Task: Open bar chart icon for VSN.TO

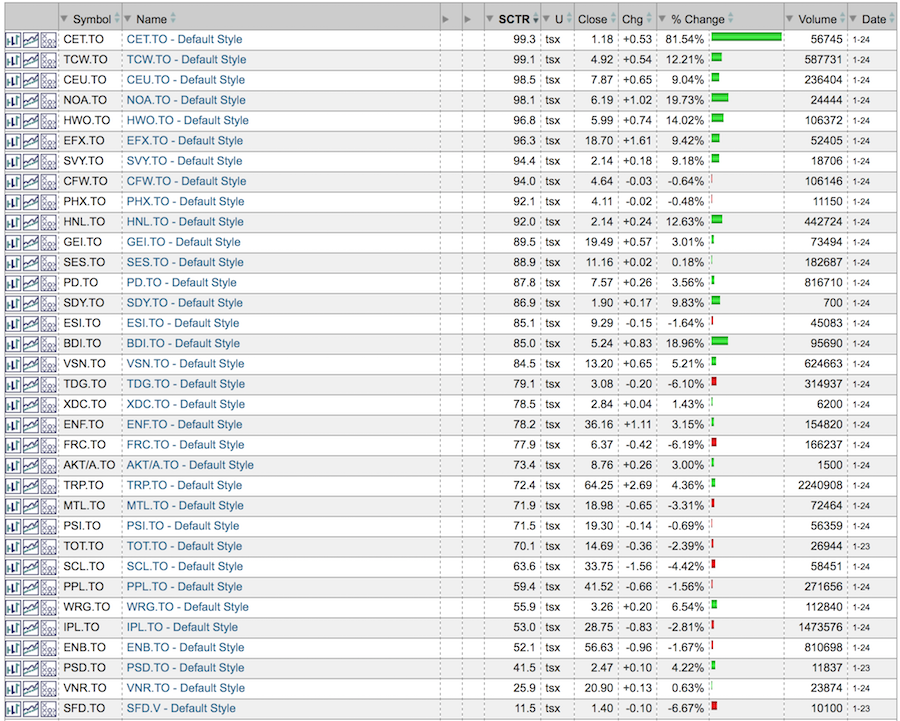Action: click(x=13, y=364)
